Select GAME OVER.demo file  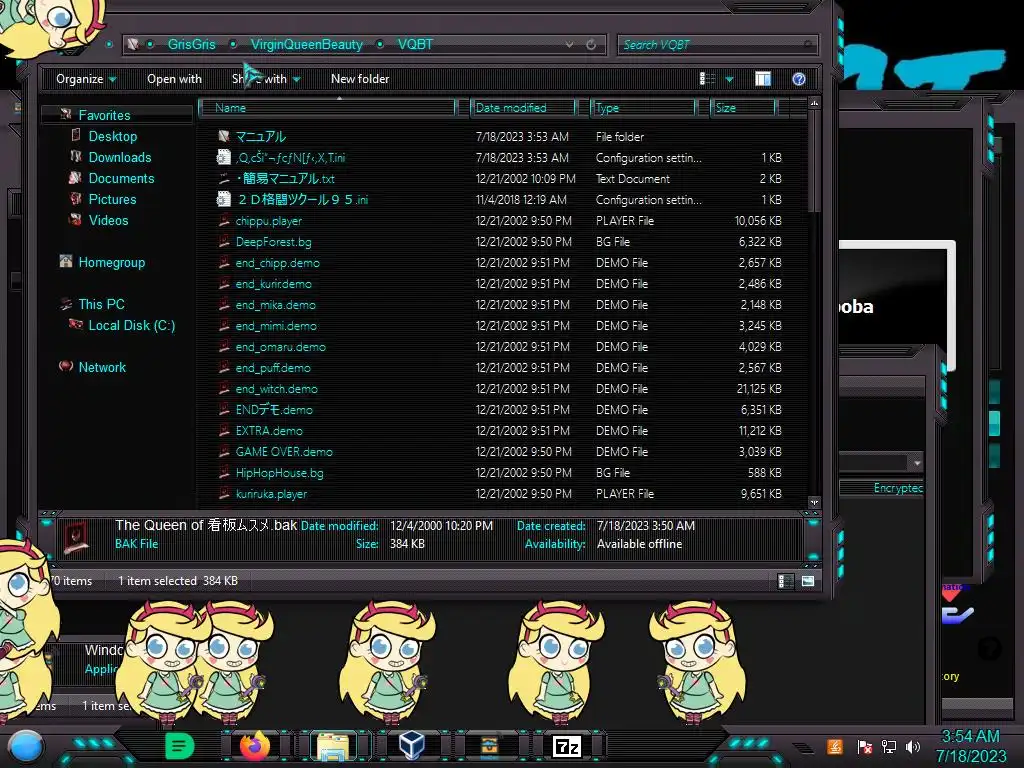click(x=284, y=451)
